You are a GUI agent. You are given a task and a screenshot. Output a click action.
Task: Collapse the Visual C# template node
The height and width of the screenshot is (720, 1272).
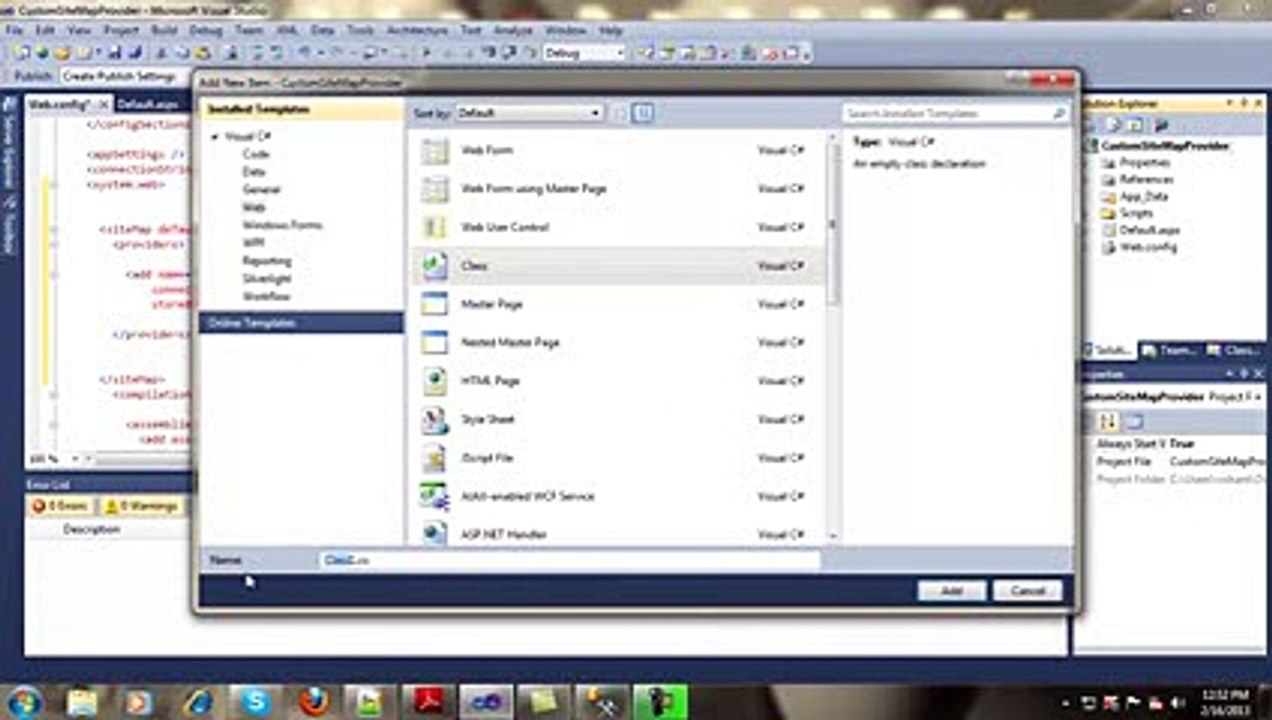tap(214, 136)
